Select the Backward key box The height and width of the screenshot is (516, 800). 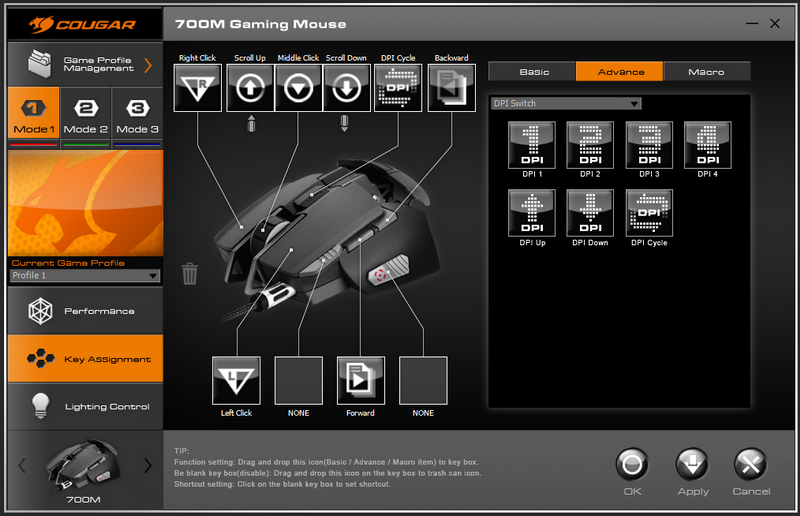tap(452, 88)
